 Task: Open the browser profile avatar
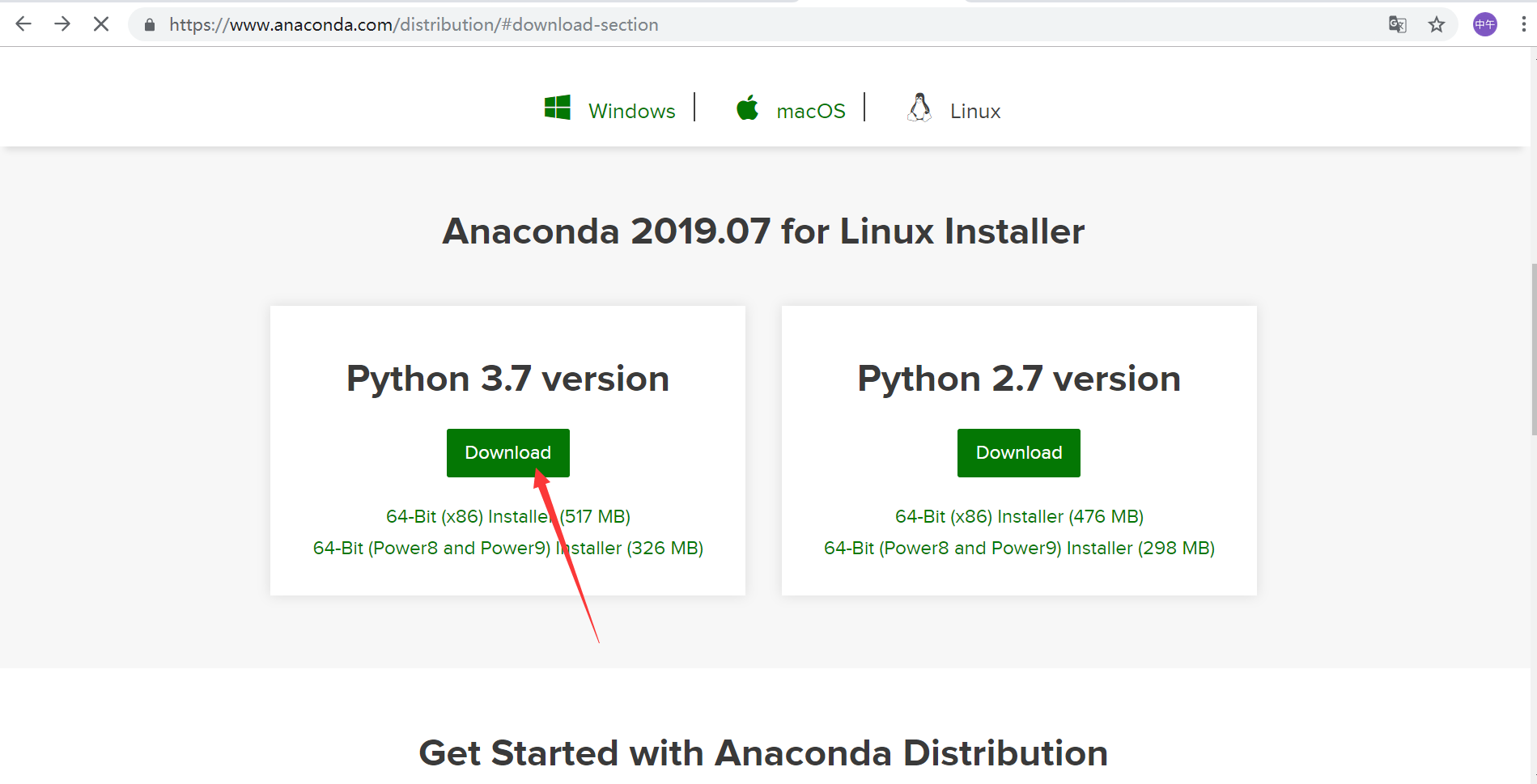pyautogui.click(x=1484, y=24)
